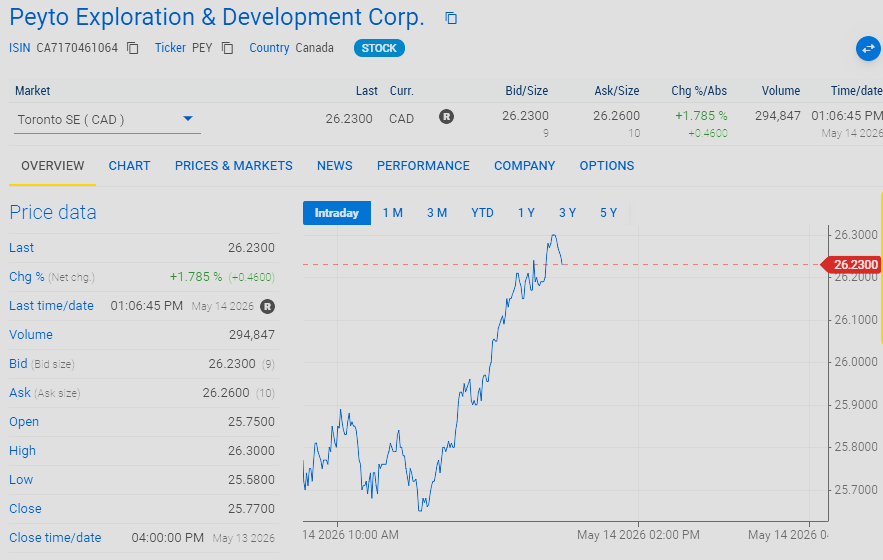Open the Toronto SE (CAD) market dropdown
This screenshot has height=560, width=883.
click(107, 119)
